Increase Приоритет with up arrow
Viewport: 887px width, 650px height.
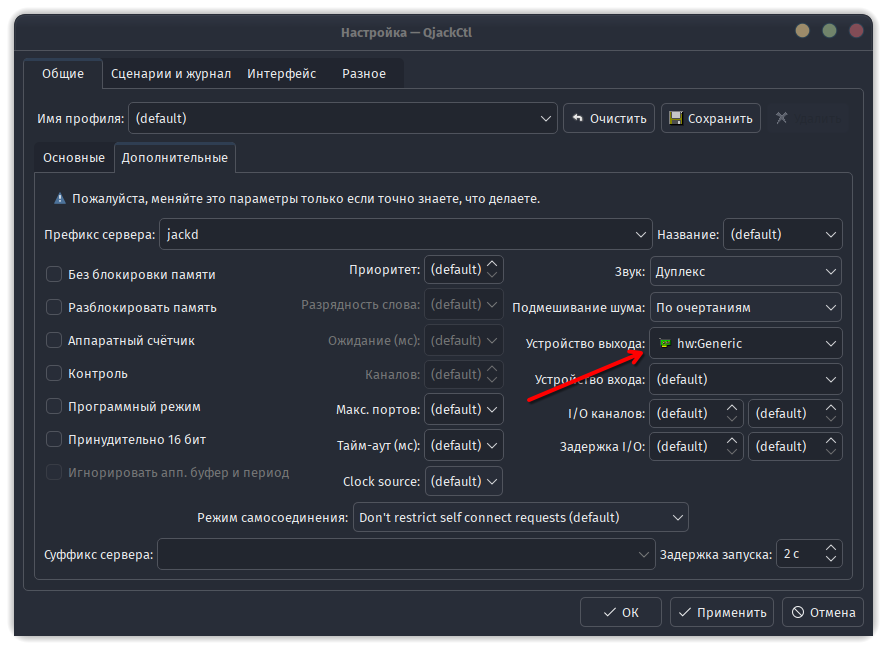point(492,264)
